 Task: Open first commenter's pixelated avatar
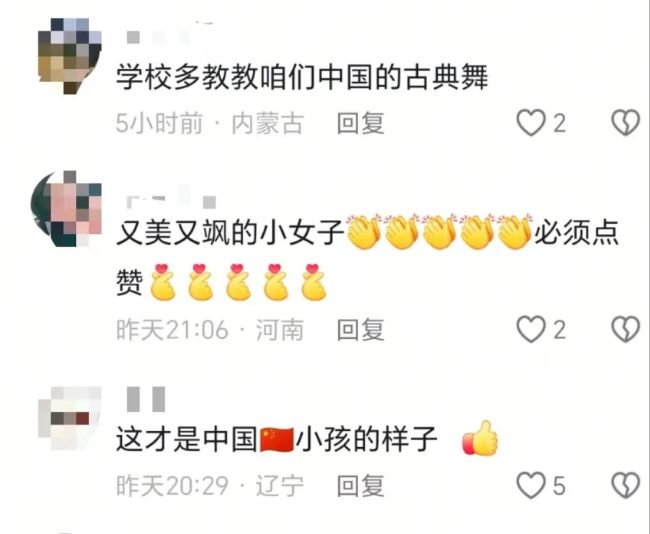(70, 56)
